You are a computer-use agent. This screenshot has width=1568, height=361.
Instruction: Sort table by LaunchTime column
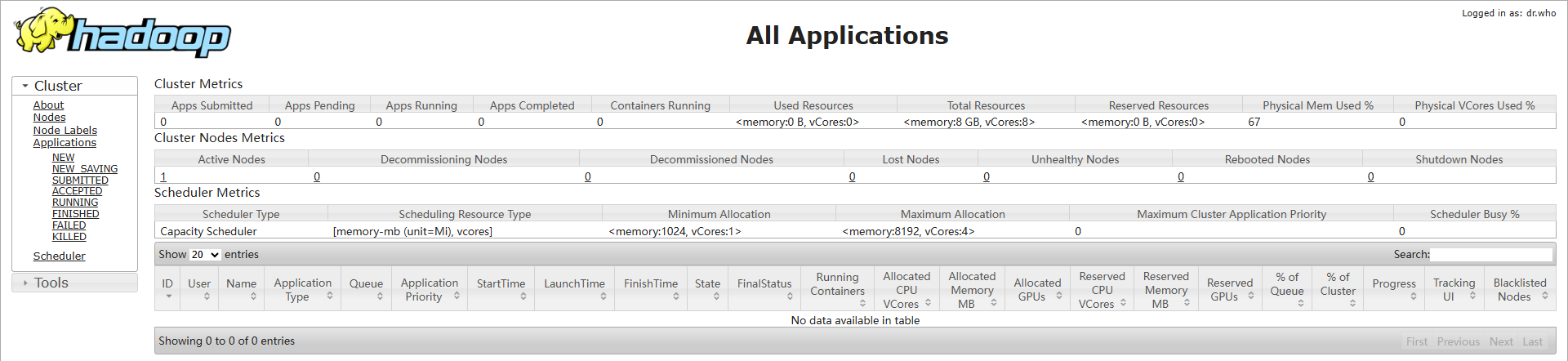[x=574, y=288]
